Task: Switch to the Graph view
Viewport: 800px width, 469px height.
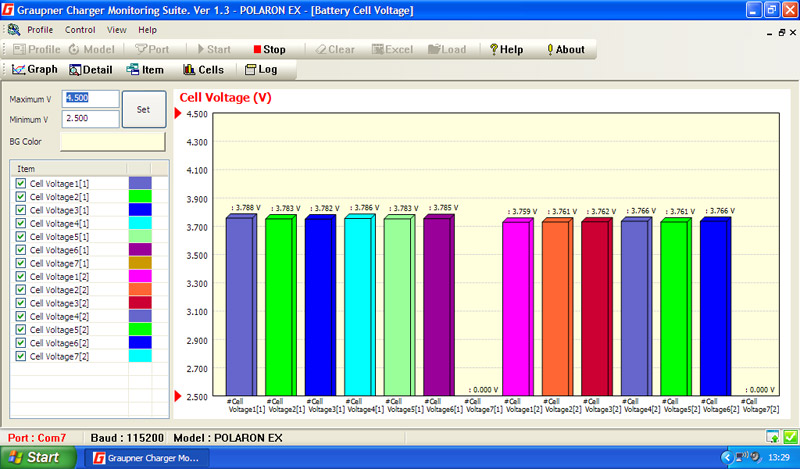Action: 35,69
